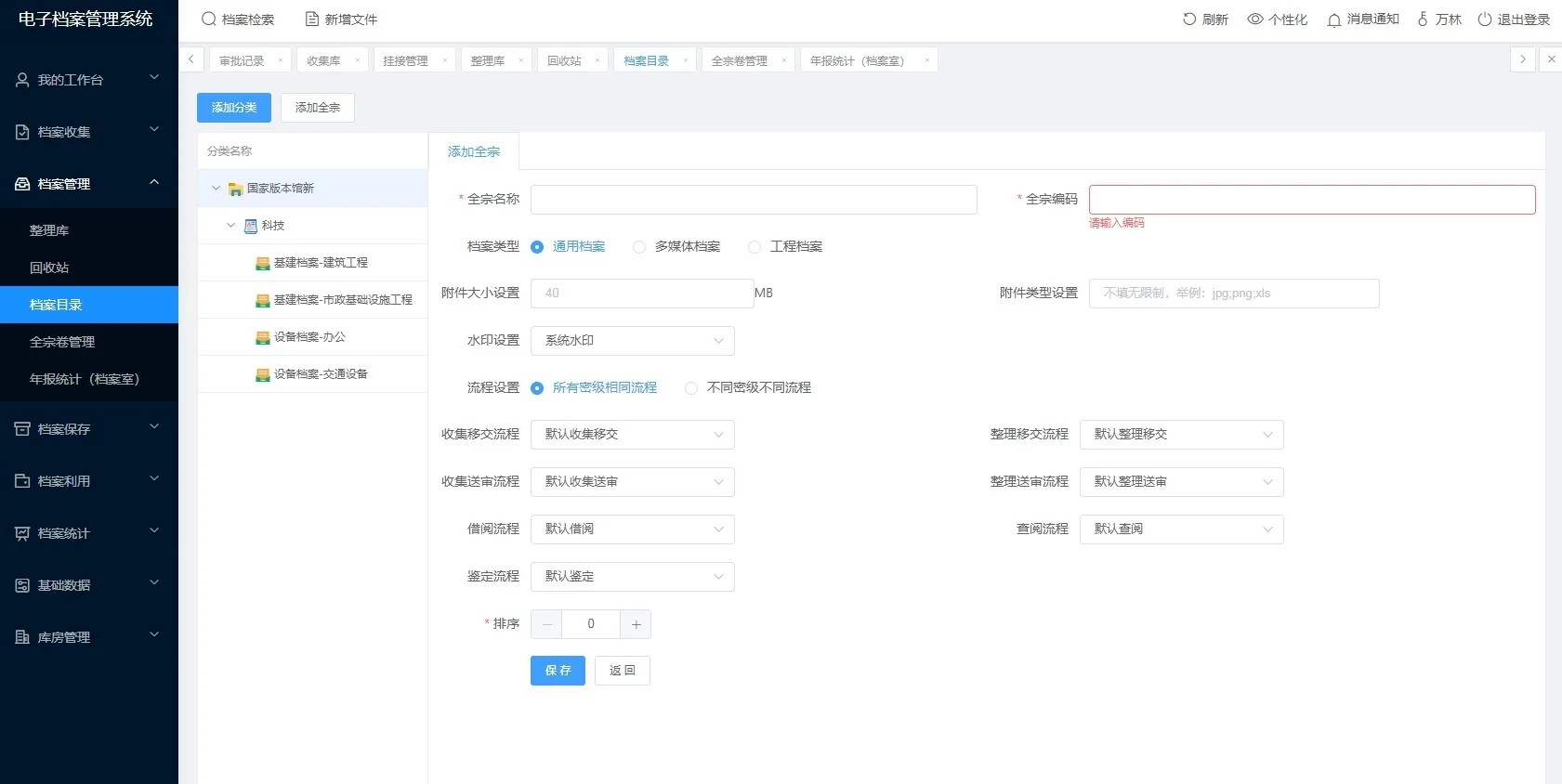Open the 水印设置 dropdown

click(633, 341)
